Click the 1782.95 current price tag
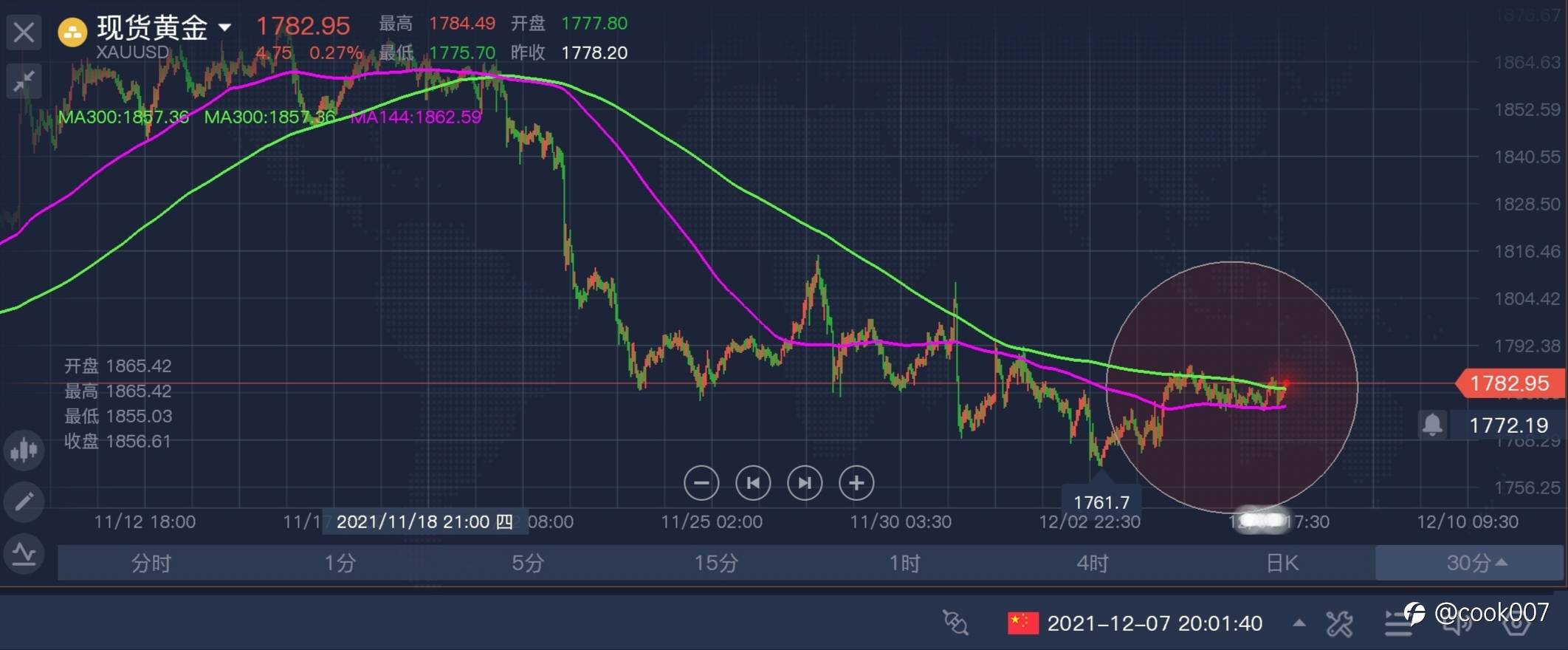 (x=1509, y=383)
